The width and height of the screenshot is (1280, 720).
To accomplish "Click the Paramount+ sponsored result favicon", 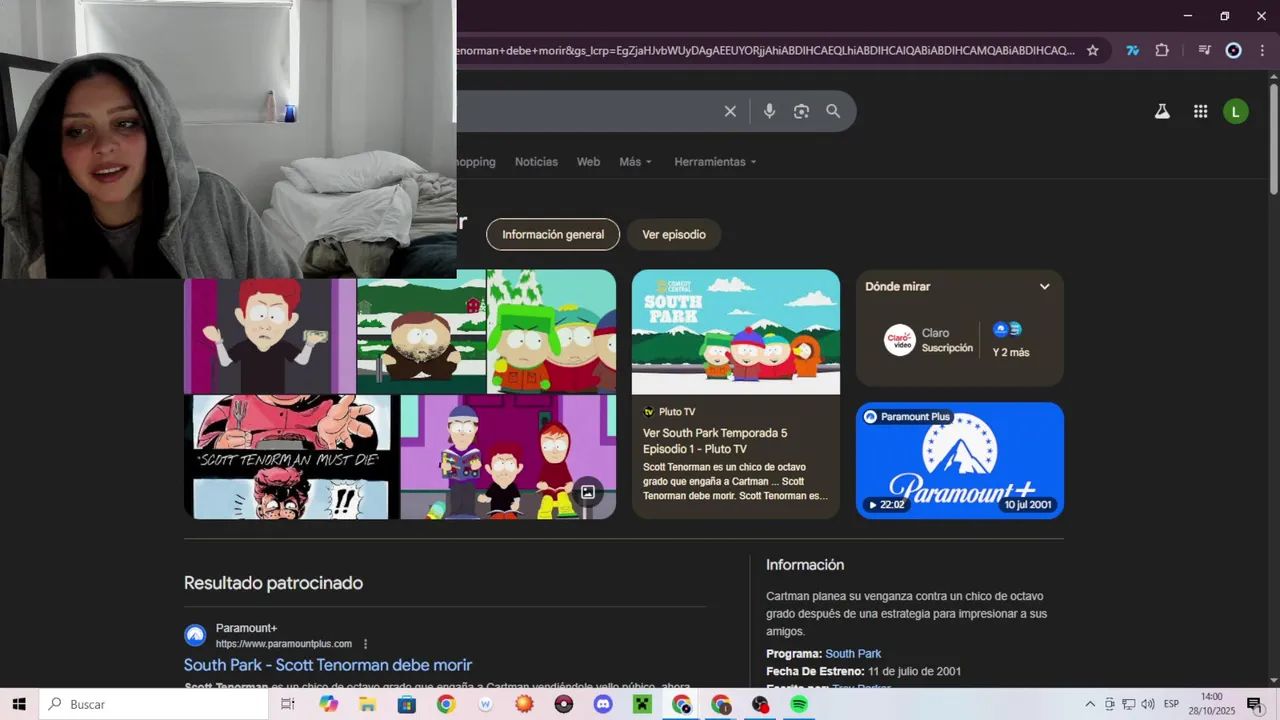I will 195,635.
